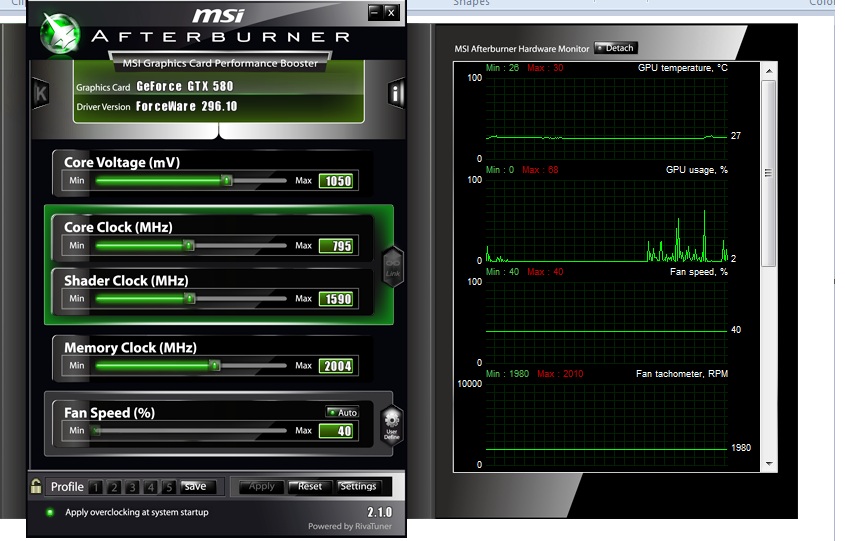The image size is (845, 541).
Task: Click the Apply button
Action: (x=261, y=487)
